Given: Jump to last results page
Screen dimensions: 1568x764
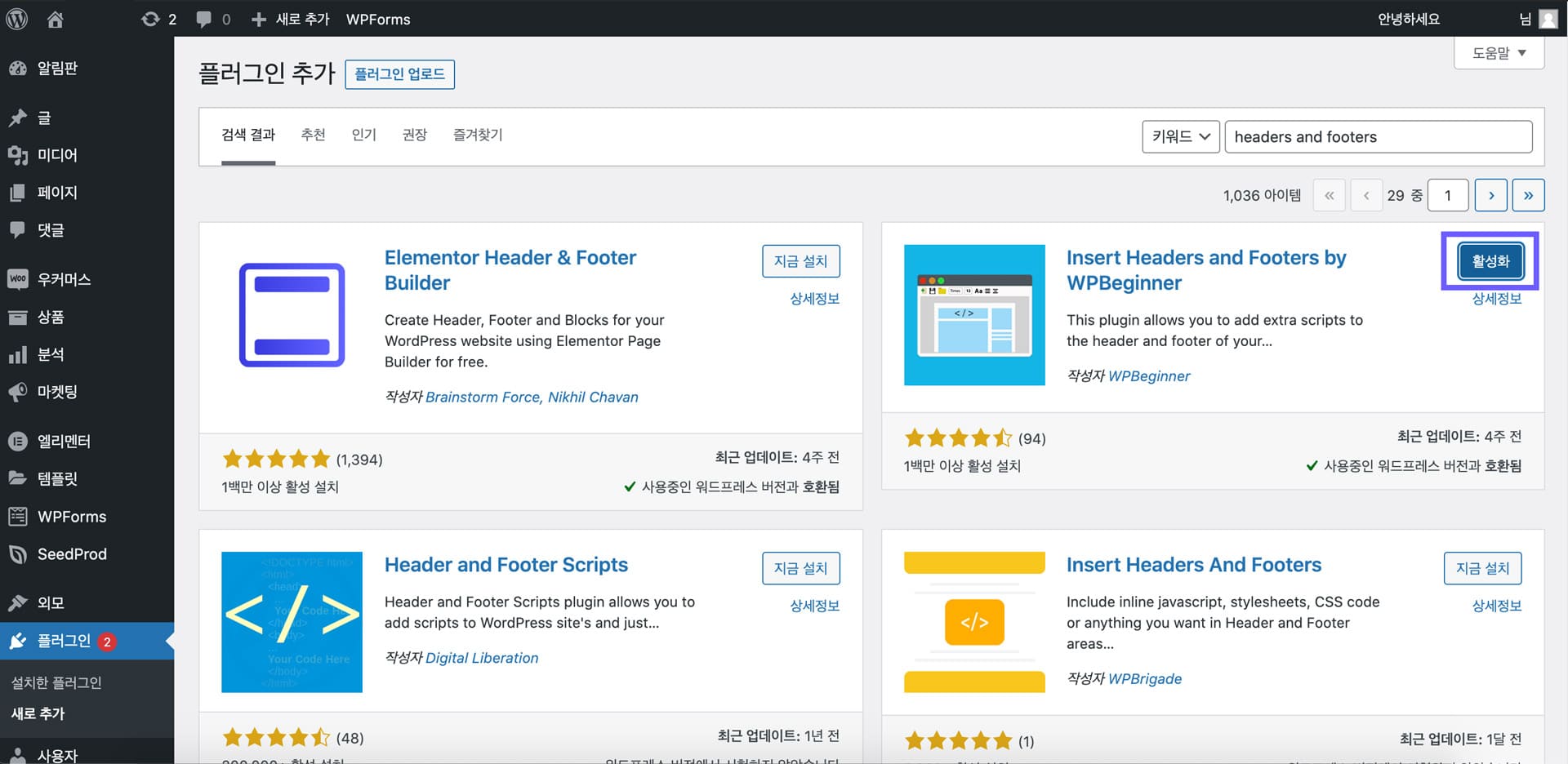Looking at the screenshot, I should point(1528,195).
